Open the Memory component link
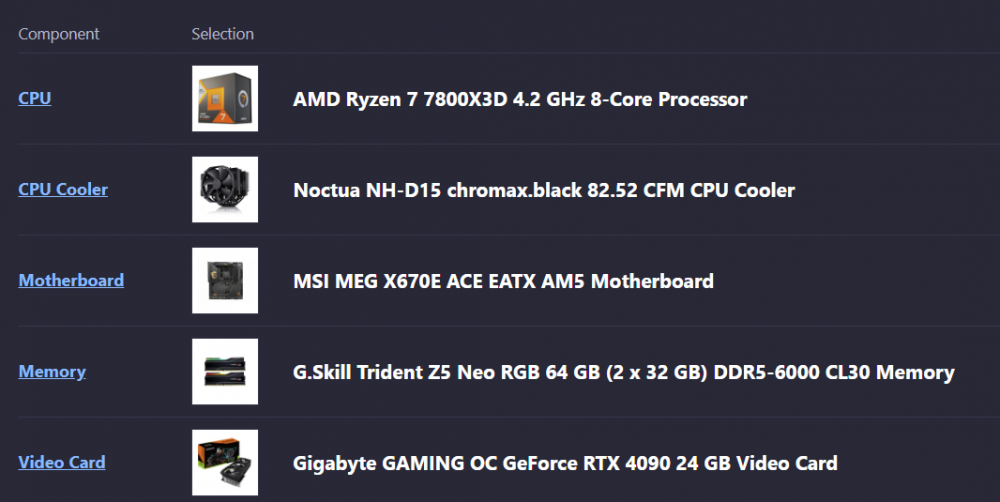 click(52, 371)
